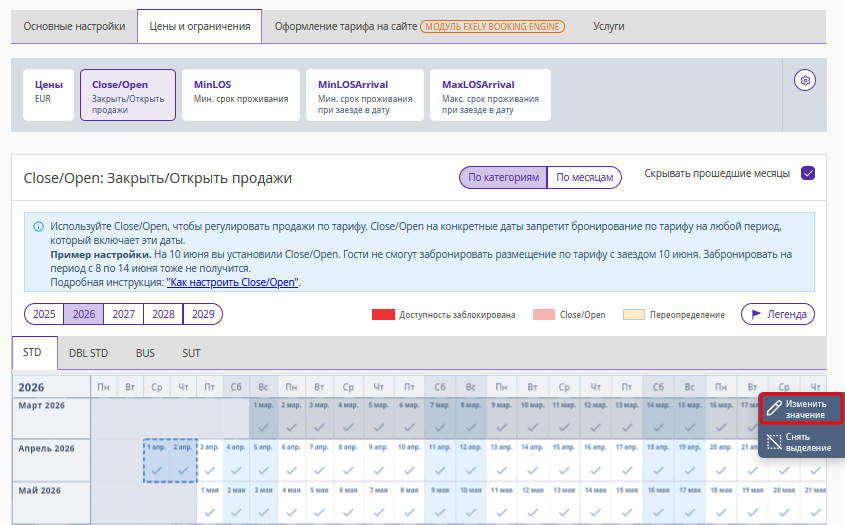Screen dimensions: 845x525
Task: Open settings gear icon at right
Action: click(x=806, y=80)
